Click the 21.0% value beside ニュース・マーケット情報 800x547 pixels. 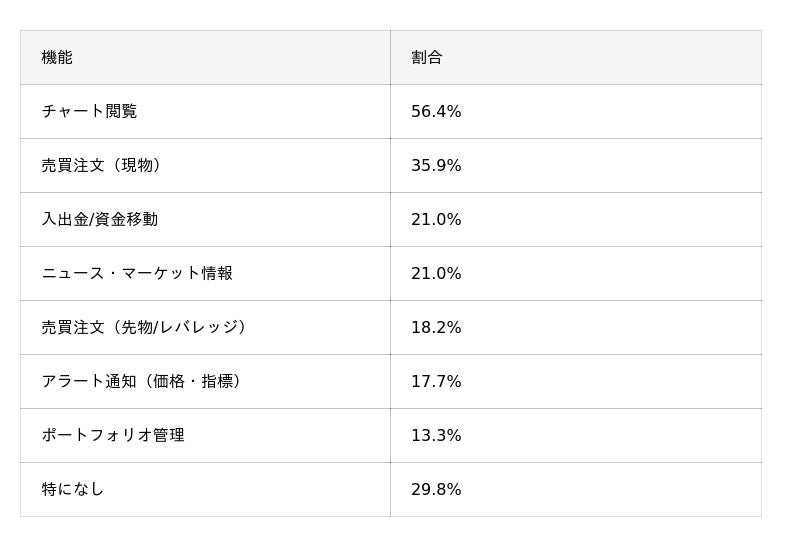point(436,274)
